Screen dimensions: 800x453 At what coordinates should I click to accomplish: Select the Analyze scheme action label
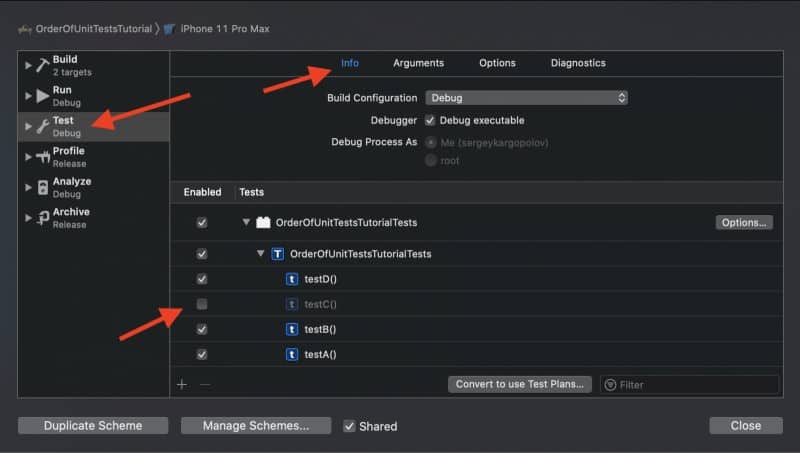(72, 181)
